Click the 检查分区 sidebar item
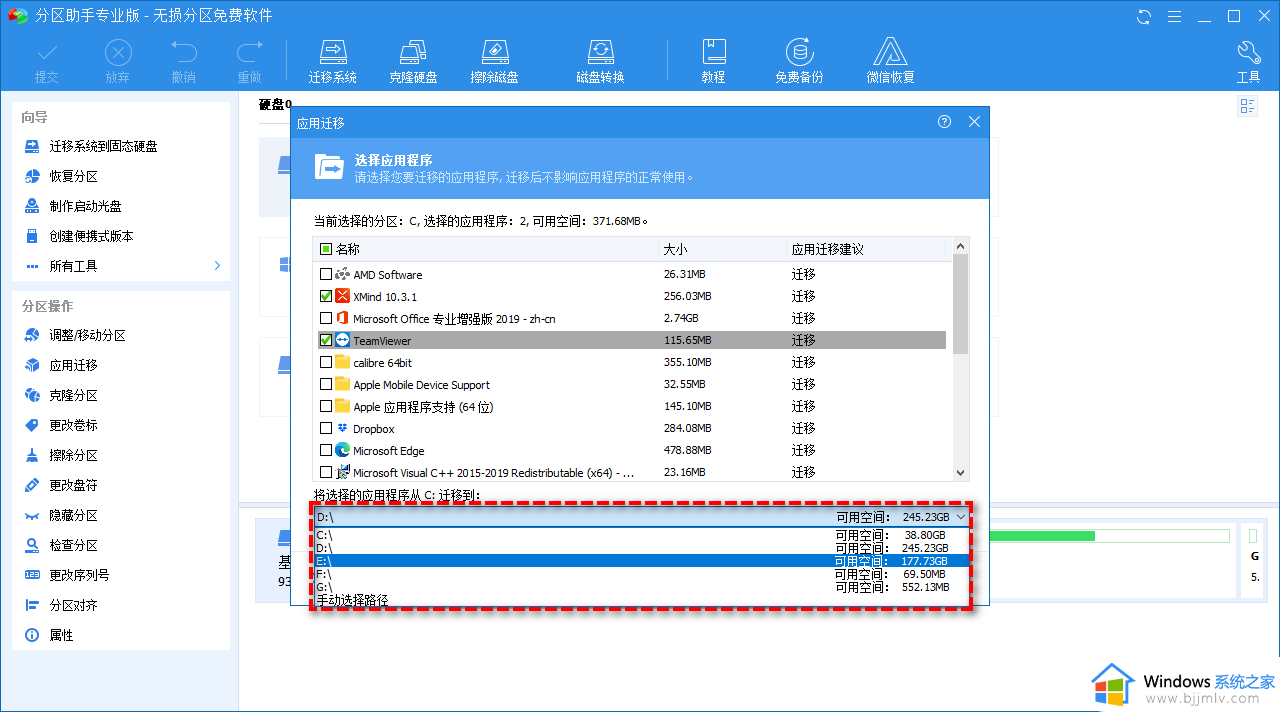 pyautogui.click(x=74, y=545)
